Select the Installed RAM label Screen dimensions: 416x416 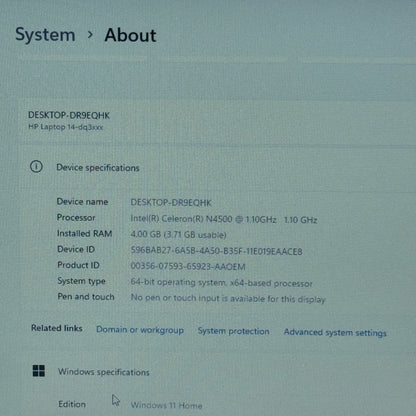pyautogui.click(x=84, y=234)
